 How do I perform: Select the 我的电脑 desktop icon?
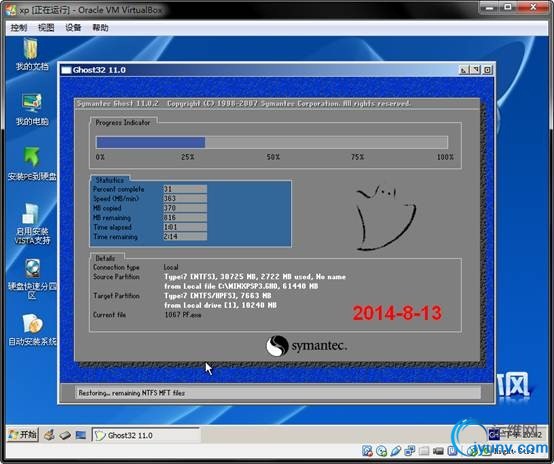click(x=32, y=110)
